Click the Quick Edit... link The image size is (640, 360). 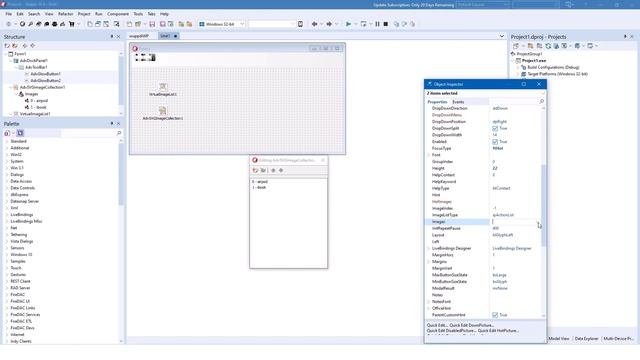[x=437, y=325]
